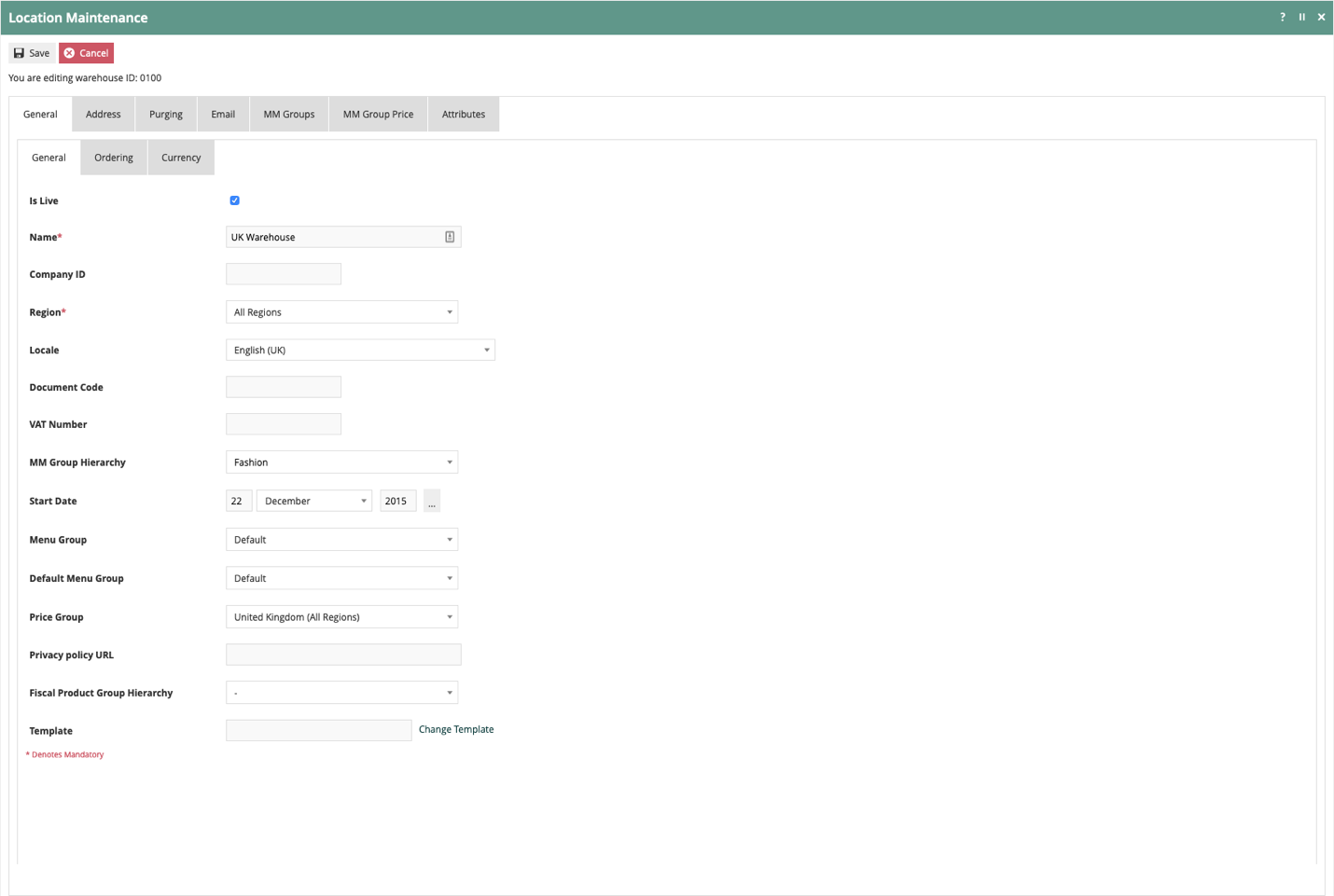Select the MM Groups tab
The width and height of the screenshot is (1334, 896).
tap(289, 115)
